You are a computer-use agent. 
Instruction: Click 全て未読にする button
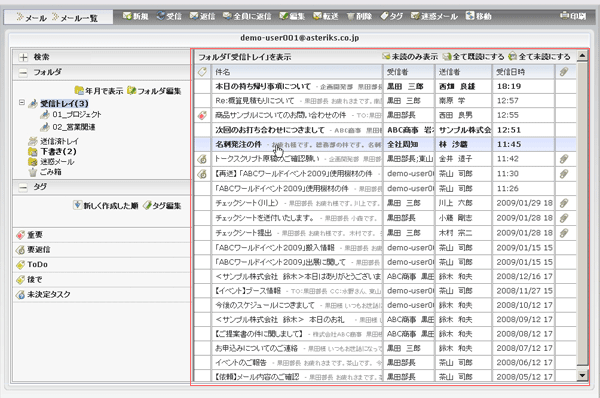tap(540, 57)
